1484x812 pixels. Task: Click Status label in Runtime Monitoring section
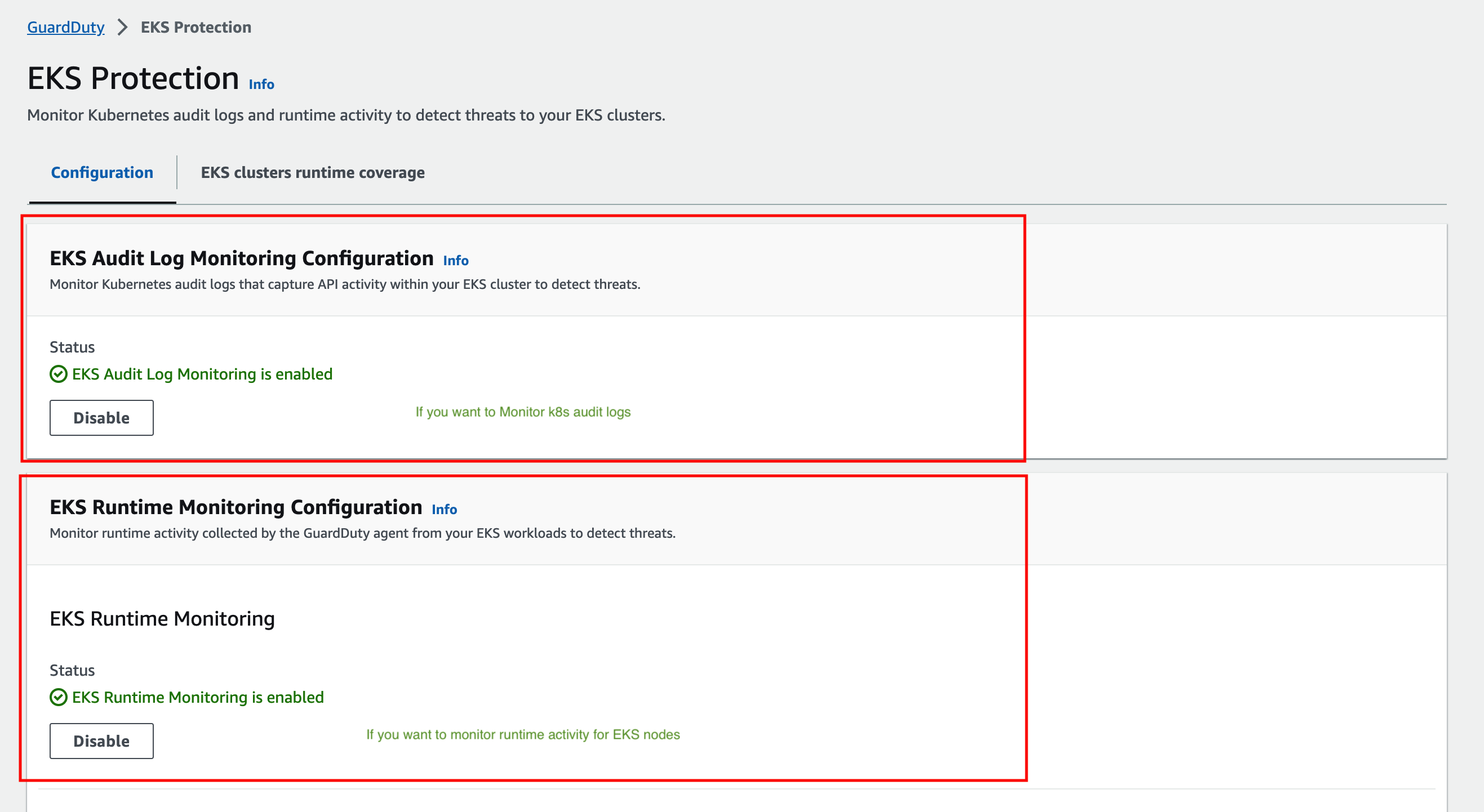72,670
